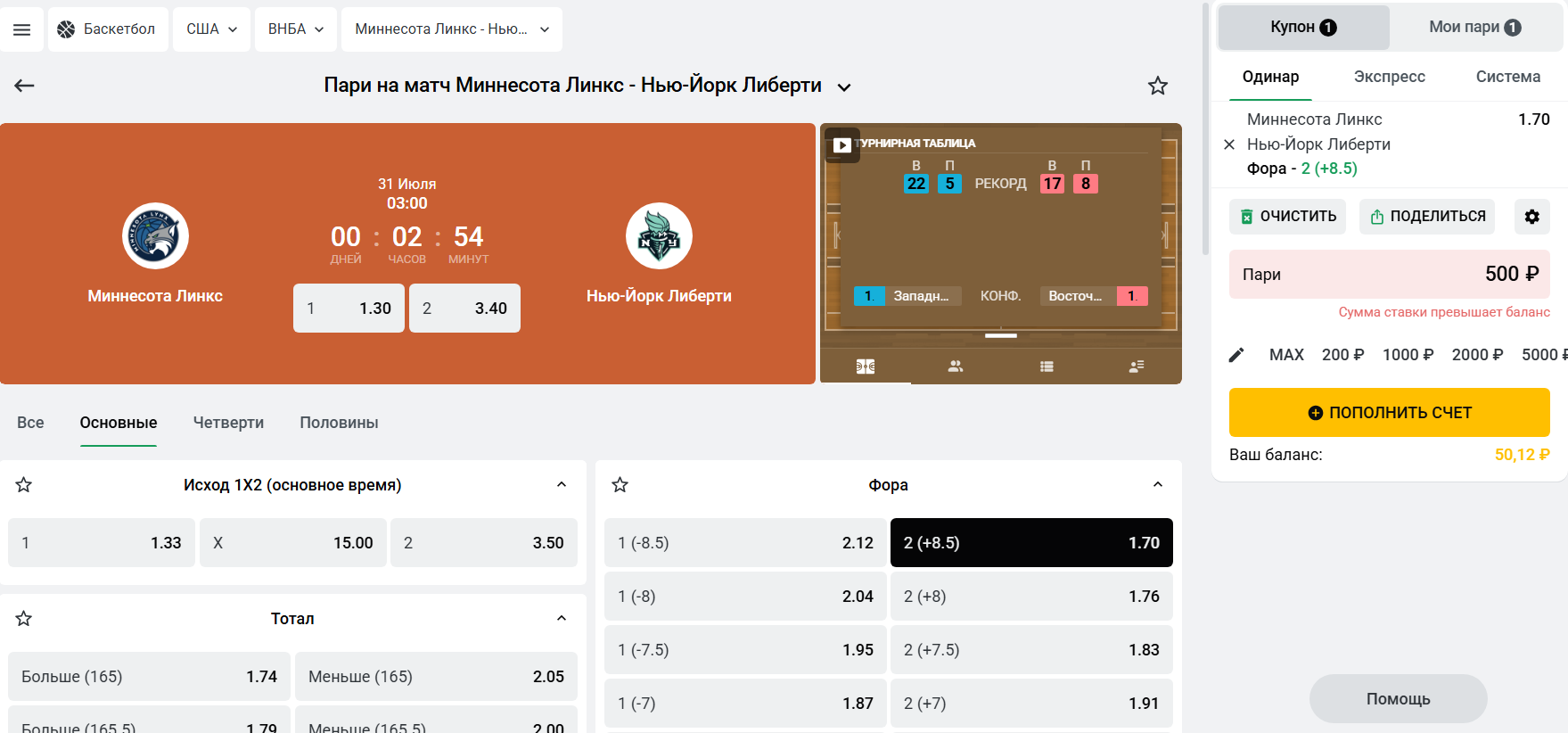Select handicap 1 (-8) at 2.04

tap(745, 597)
